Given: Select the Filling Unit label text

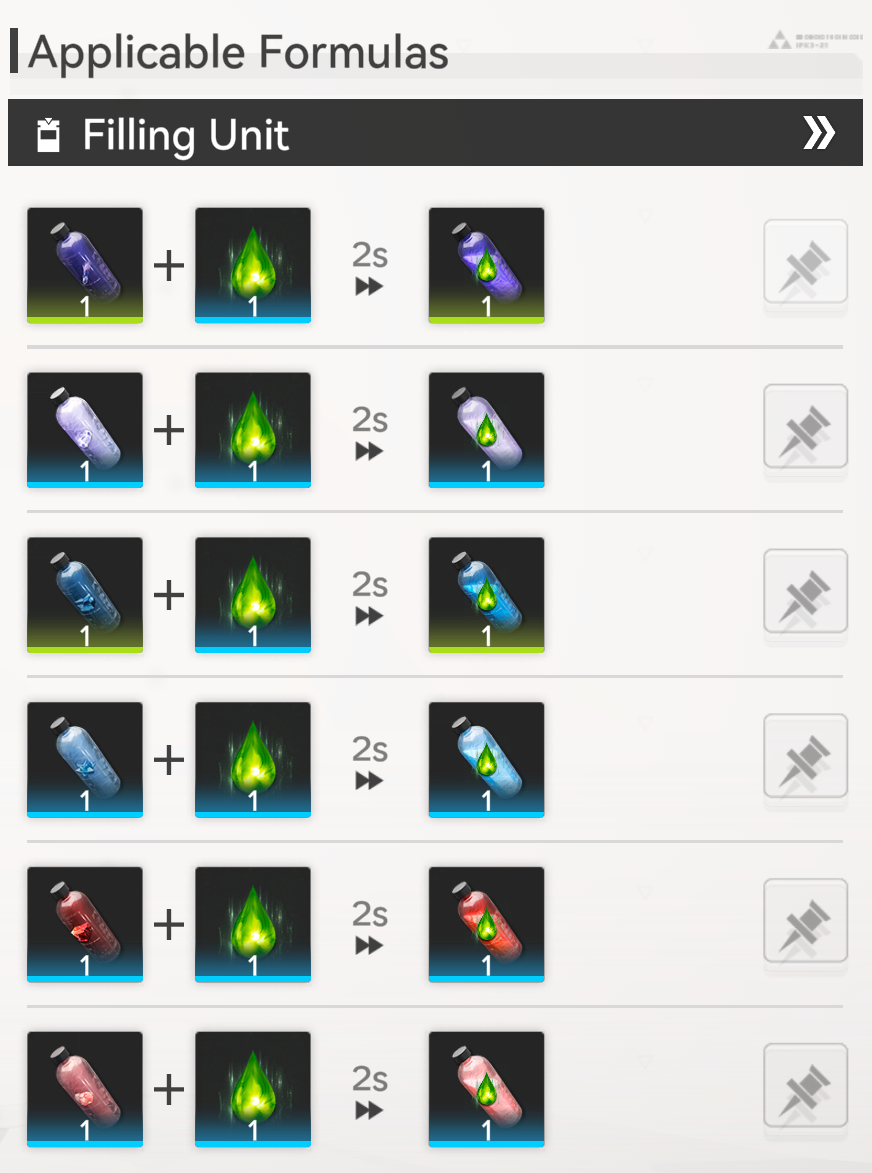Looking at the screenshot, I should [x=185, y=135].
